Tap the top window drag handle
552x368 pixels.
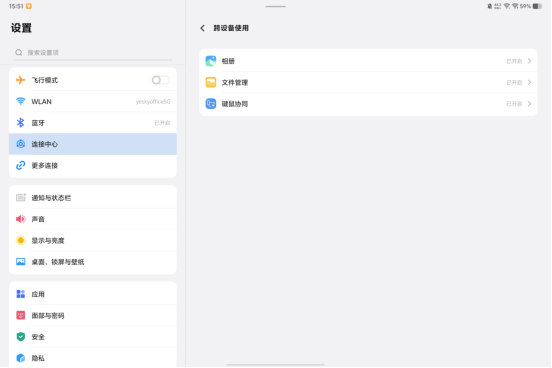click(x=276, y=6)
